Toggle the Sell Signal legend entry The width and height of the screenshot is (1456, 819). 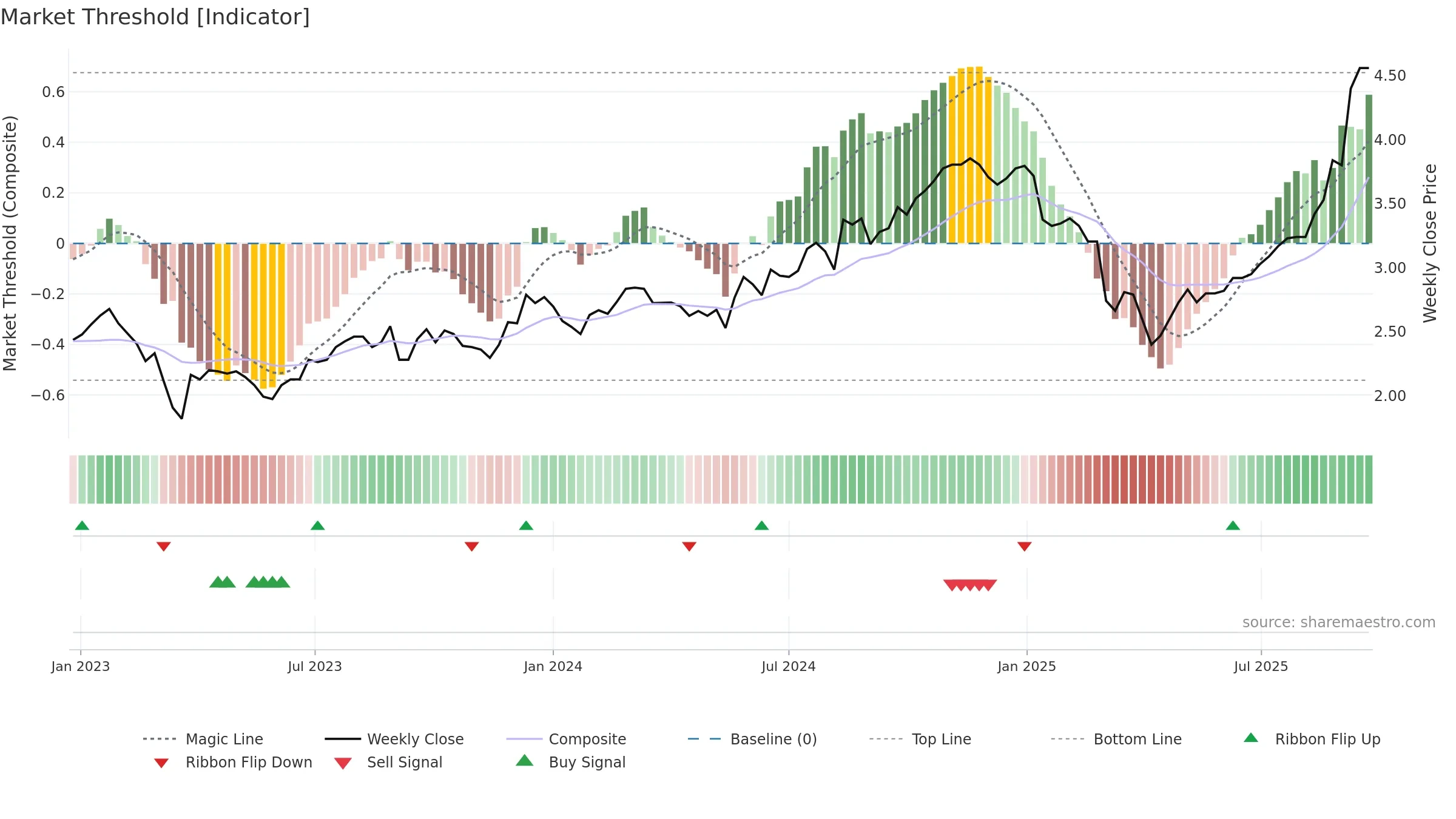[388, 762]
